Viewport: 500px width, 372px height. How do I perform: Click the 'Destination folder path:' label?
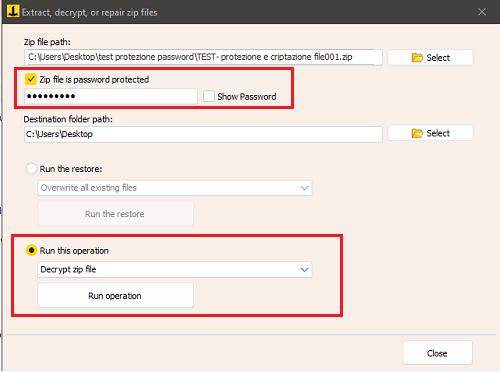pyautogui.click(x=68, y=119)
